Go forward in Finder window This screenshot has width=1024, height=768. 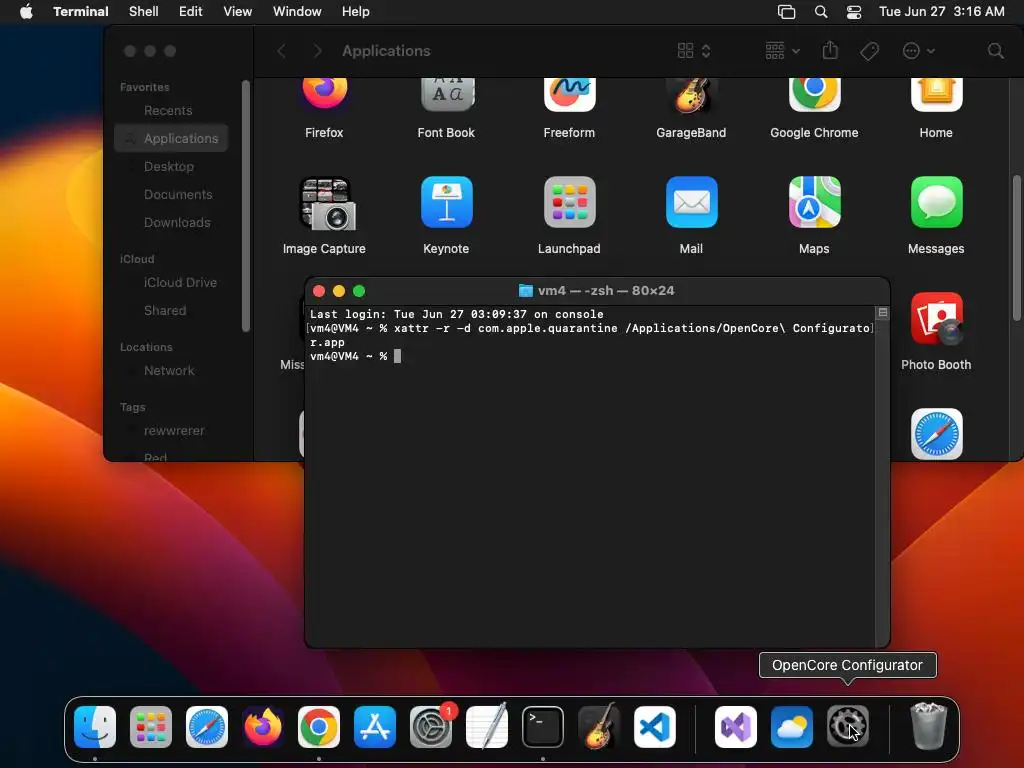[x=317, y=51]
